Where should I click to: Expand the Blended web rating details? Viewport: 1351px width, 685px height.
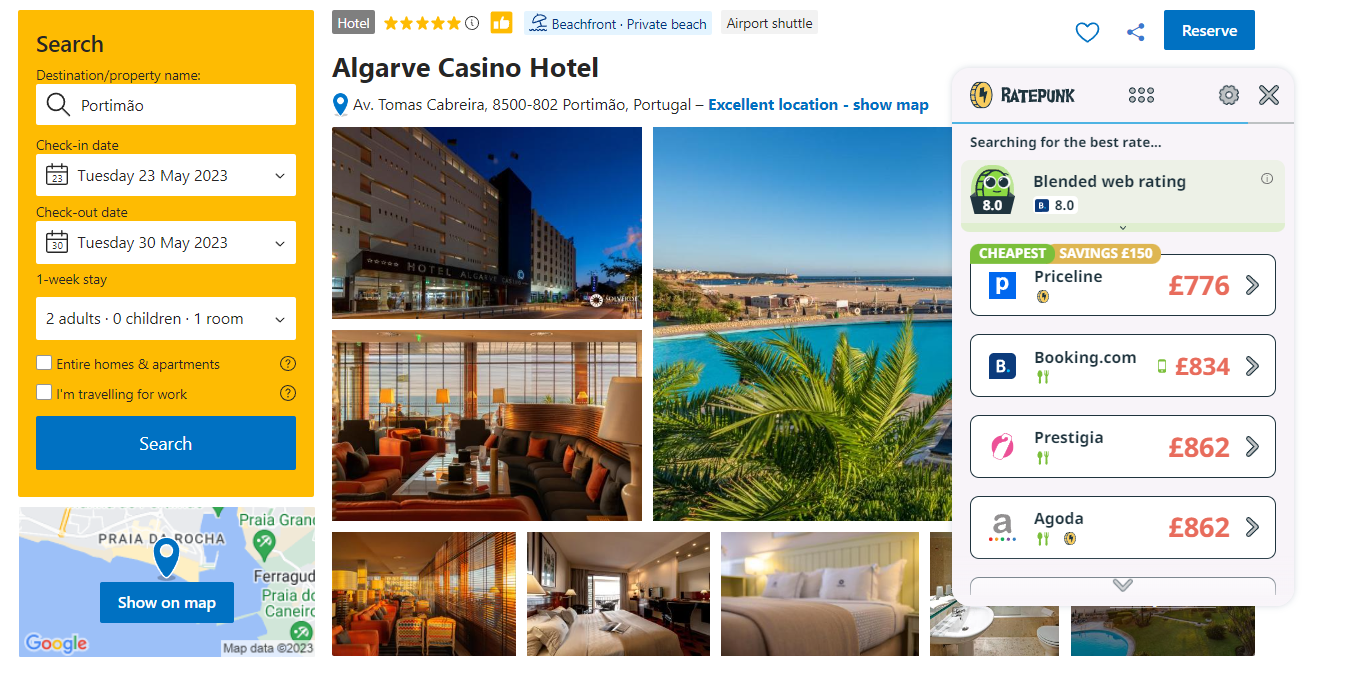click(x=1123, y=227)
